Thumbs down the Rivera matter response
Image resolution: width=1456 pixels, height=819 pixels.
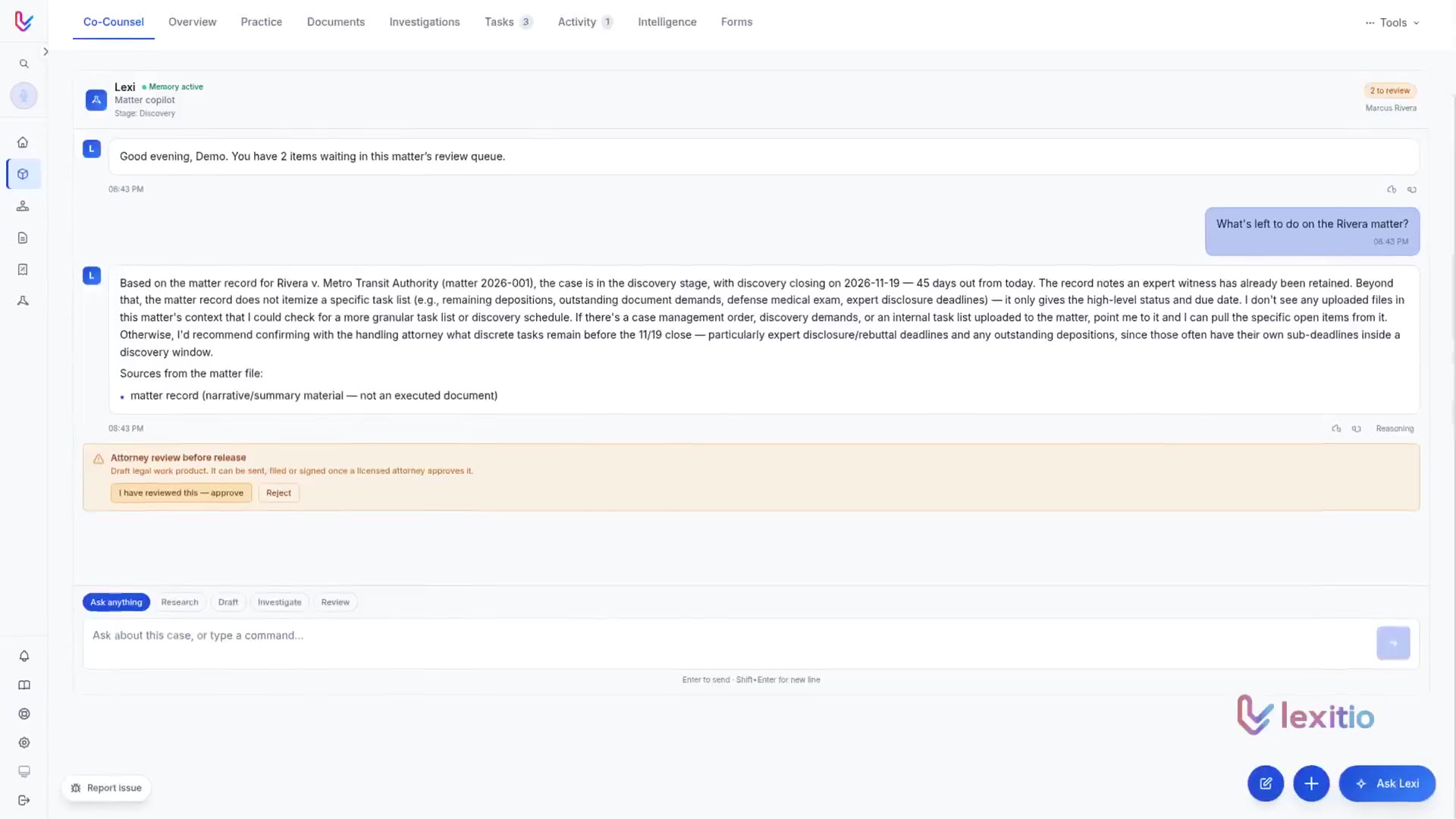click(1357, 428)
